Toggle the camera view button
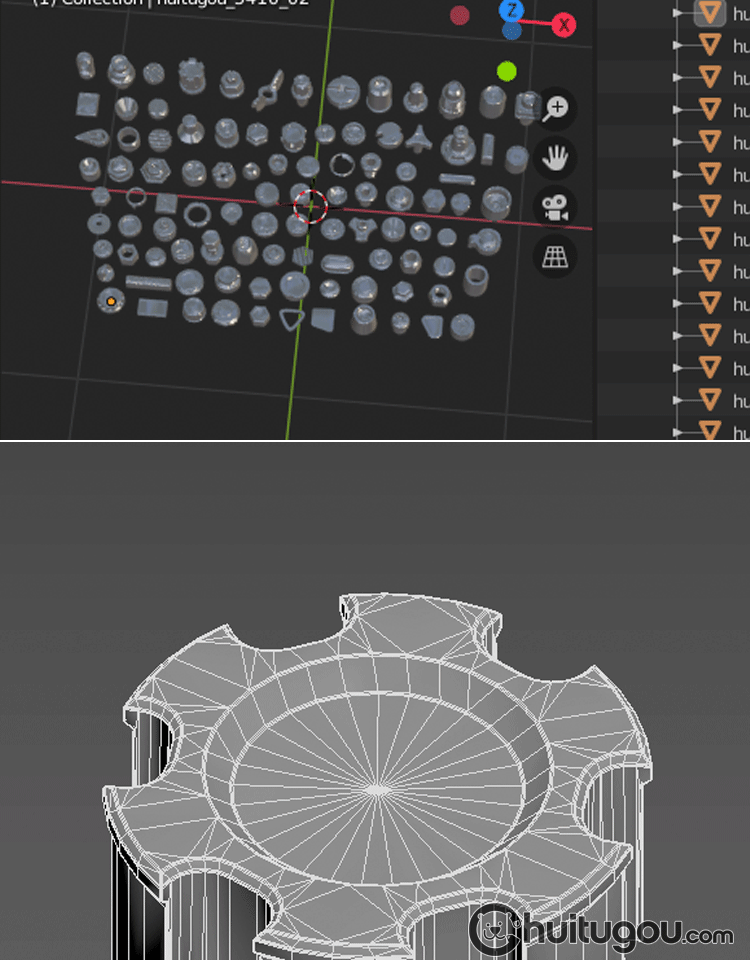The image size is (750, 960). pos(555,207)
